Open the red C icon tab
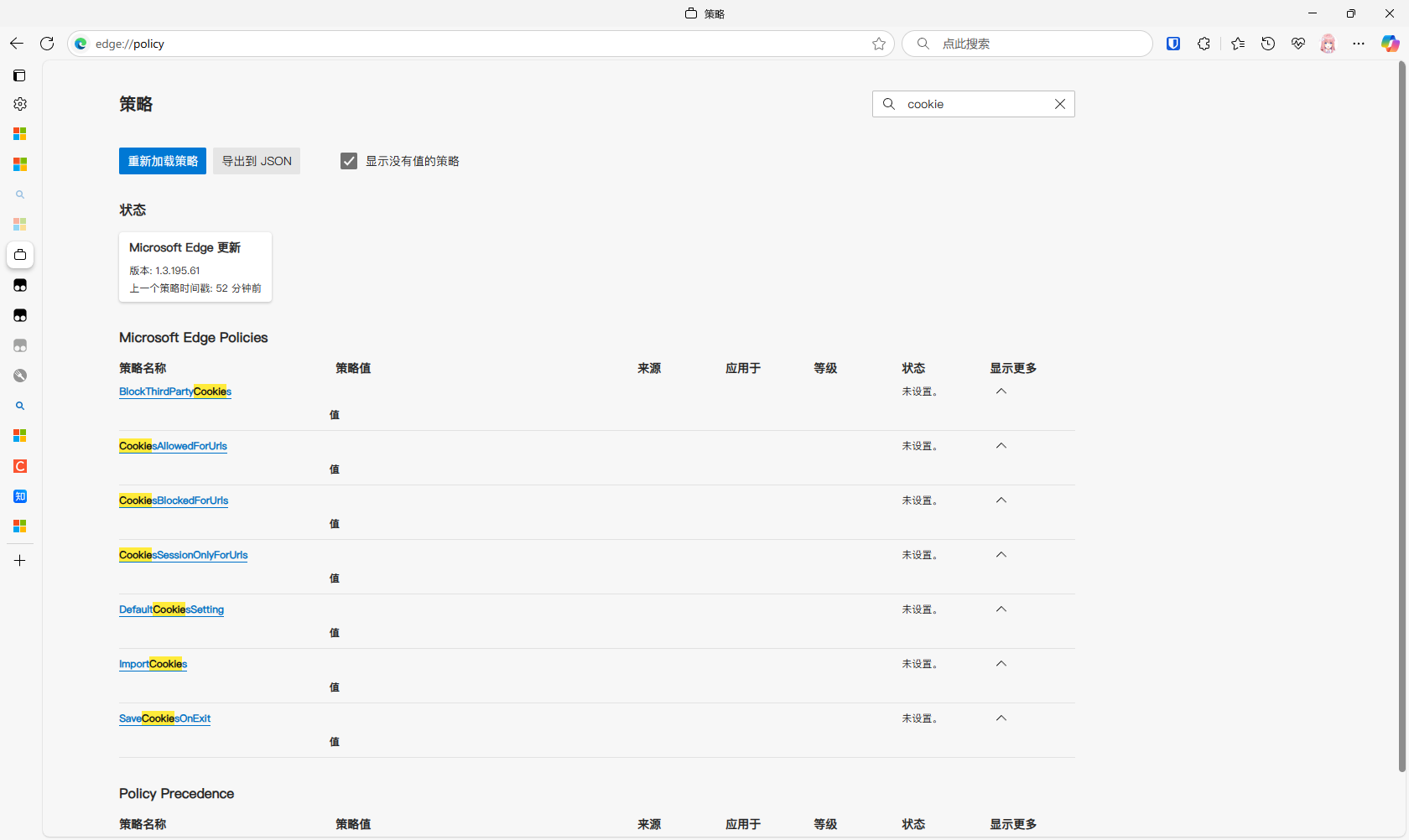1409x840 pixels. coord(20,466)
